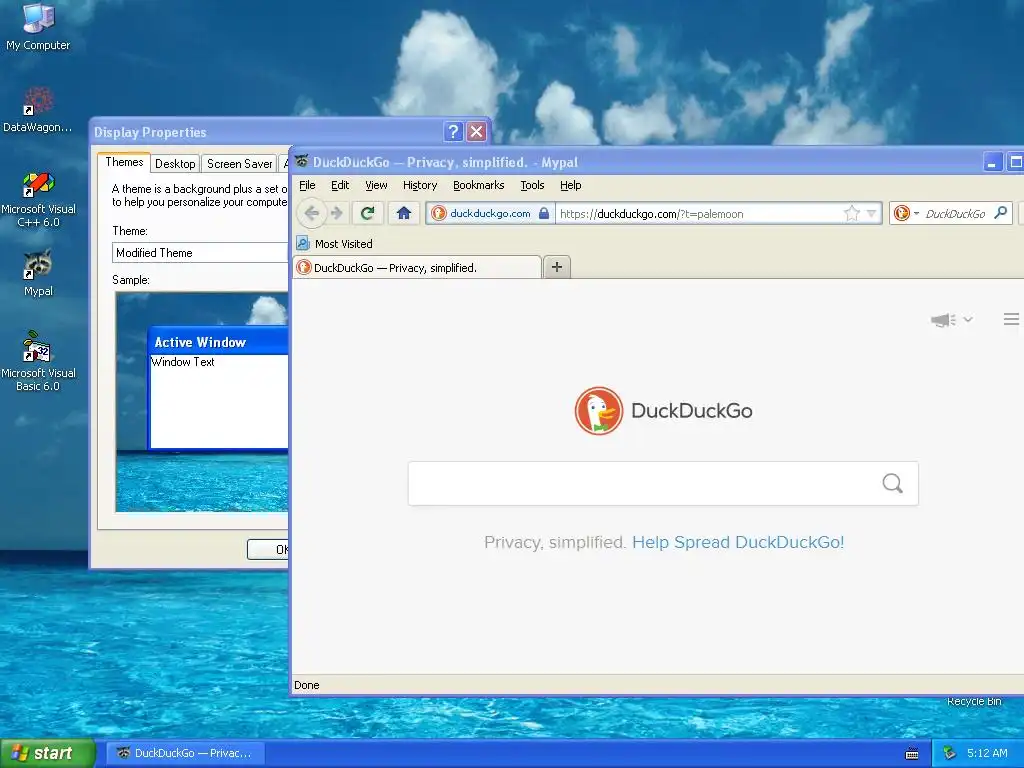
Task: Follow Help Spread DuckDuckGo link
Action: point(738,542)
